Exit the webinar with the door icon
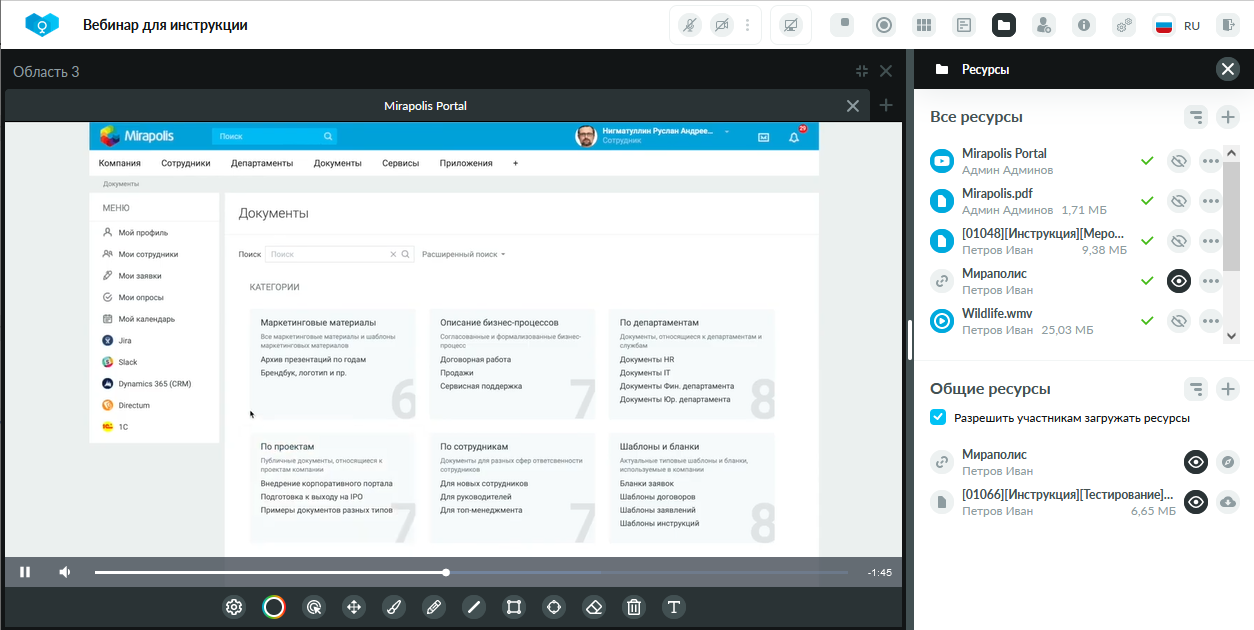The width and height of the screenshot is (1254, 630). 1227,25
